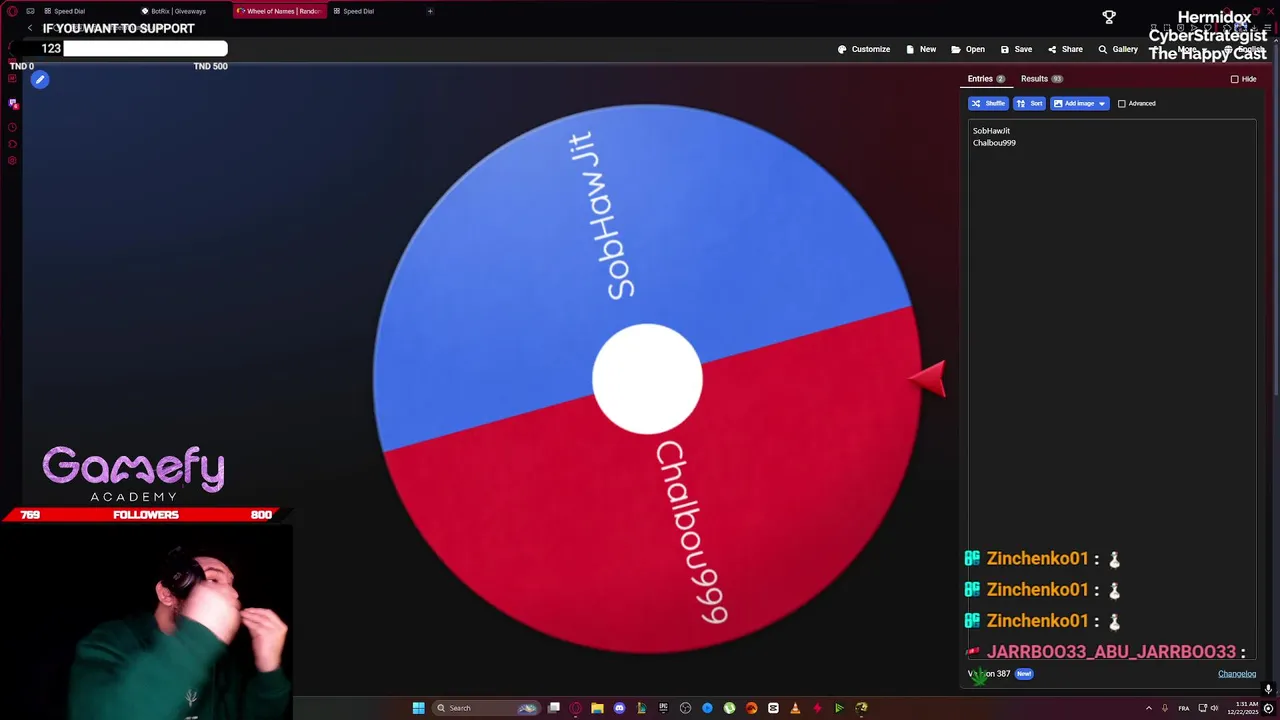
Task: Open Twitch from the Opera sidebar
Action: point(13,104)
